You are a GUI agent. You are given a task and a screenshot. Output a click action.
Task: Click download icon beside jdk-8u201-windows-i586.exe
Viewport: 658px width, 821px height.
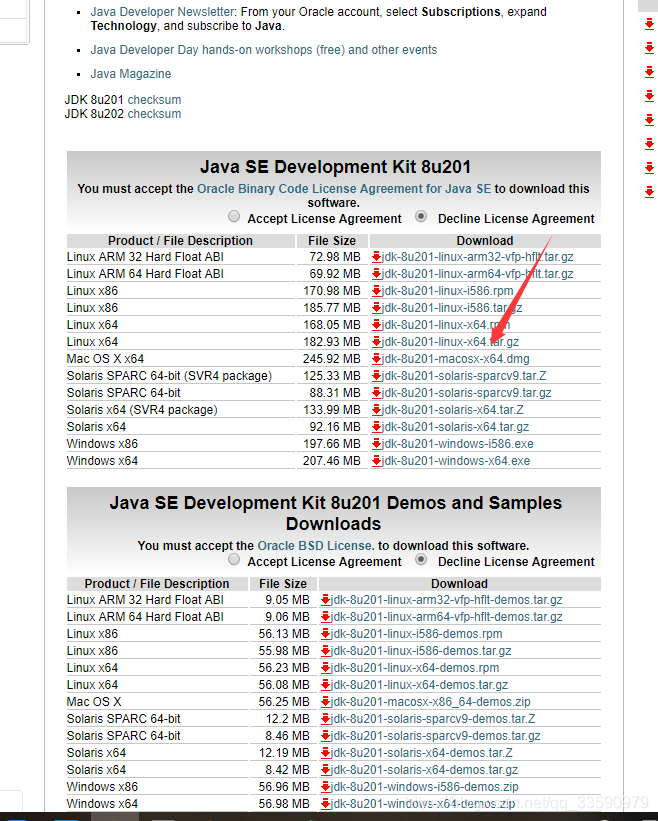[376, 444]
